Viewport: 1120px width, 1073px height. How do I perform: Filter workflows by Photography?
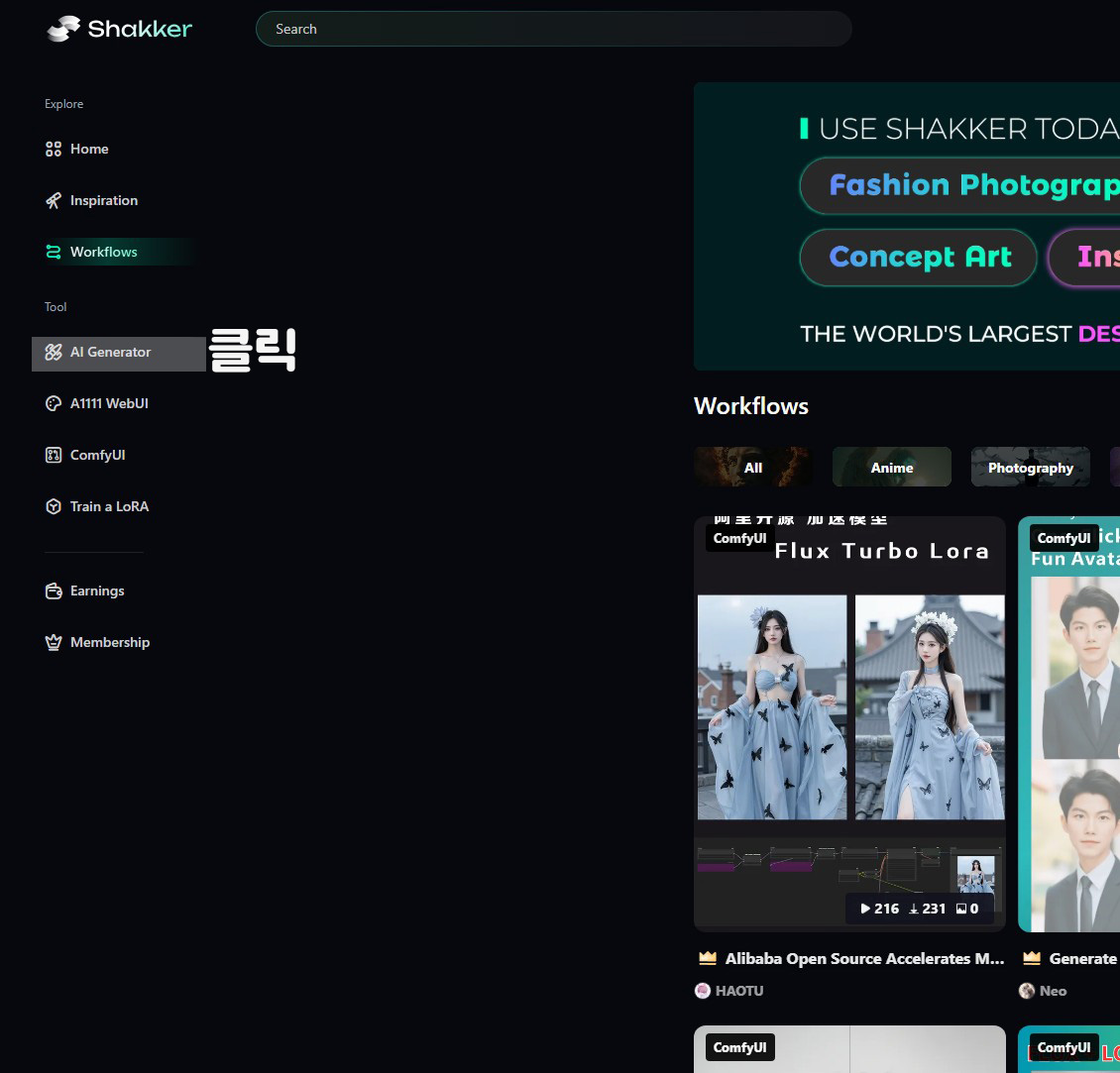pos(1030,467)
